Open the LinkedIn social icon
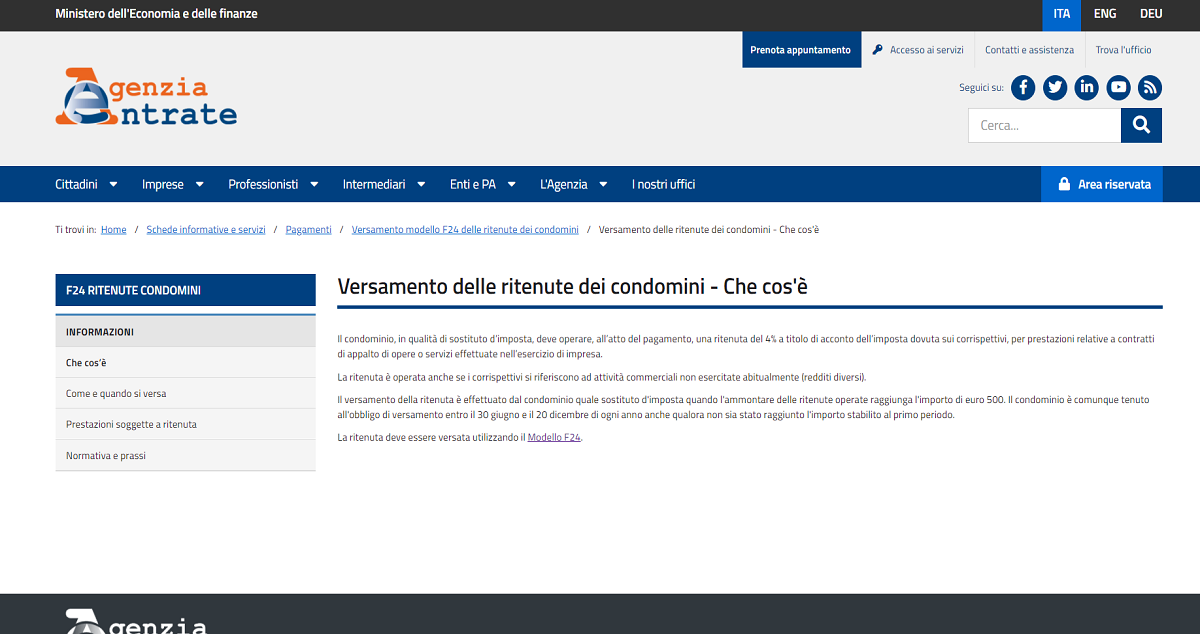This screenshot has width=1200, height=634. pos(1087,87)
